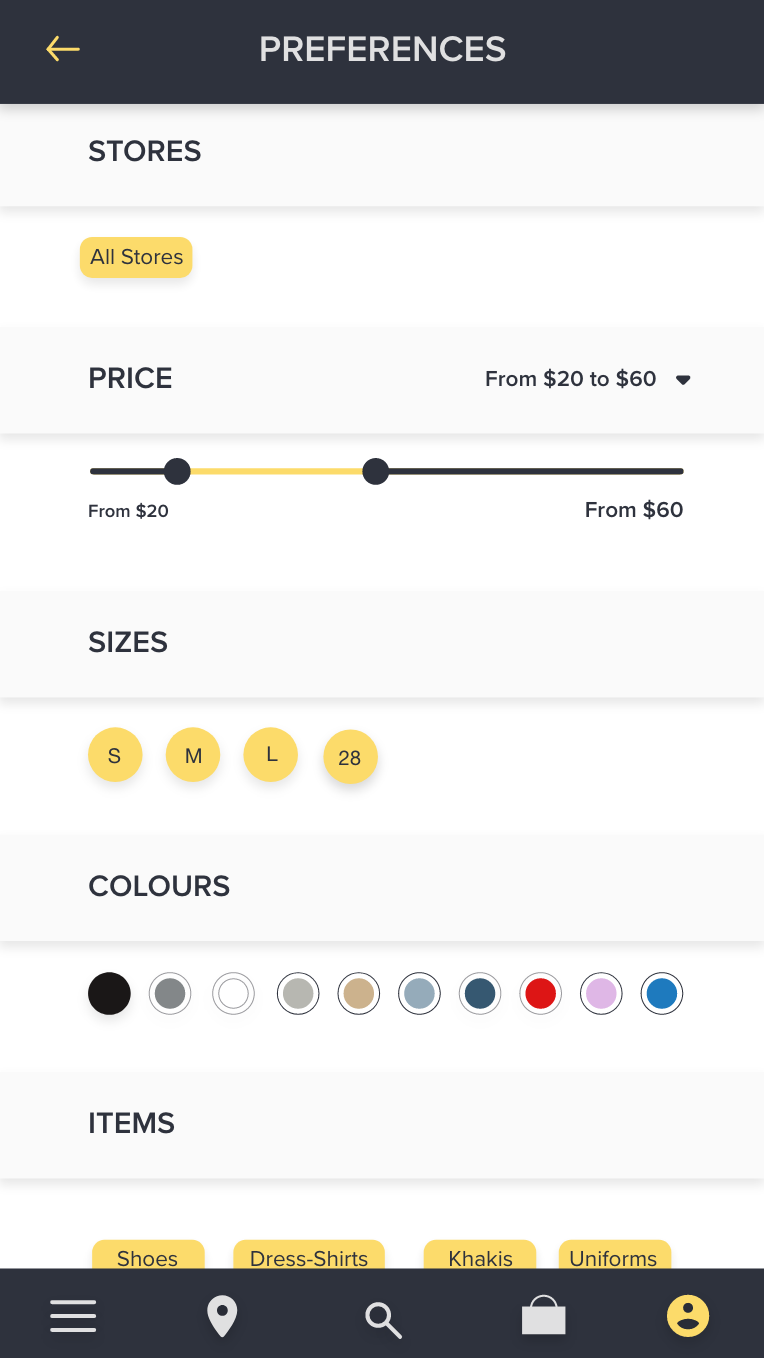Toggle size L chip
Viewport: 764px width, 1358px height.
(x=271, y=754)
